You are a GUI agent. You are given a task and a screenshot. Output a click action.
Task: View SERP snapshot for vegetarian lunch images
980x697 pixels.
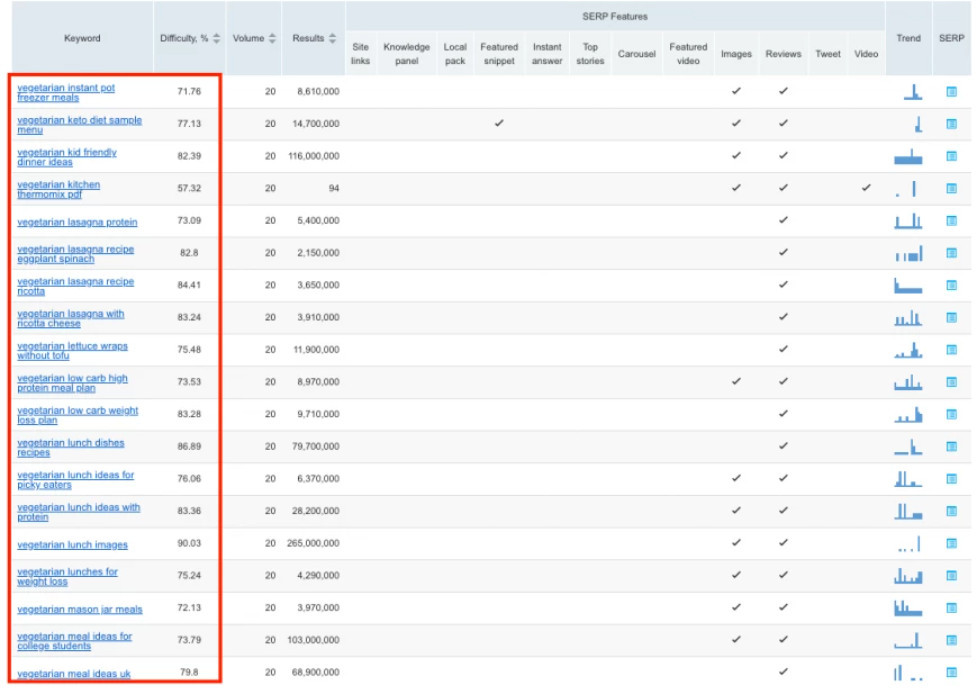tap(951, 544)
